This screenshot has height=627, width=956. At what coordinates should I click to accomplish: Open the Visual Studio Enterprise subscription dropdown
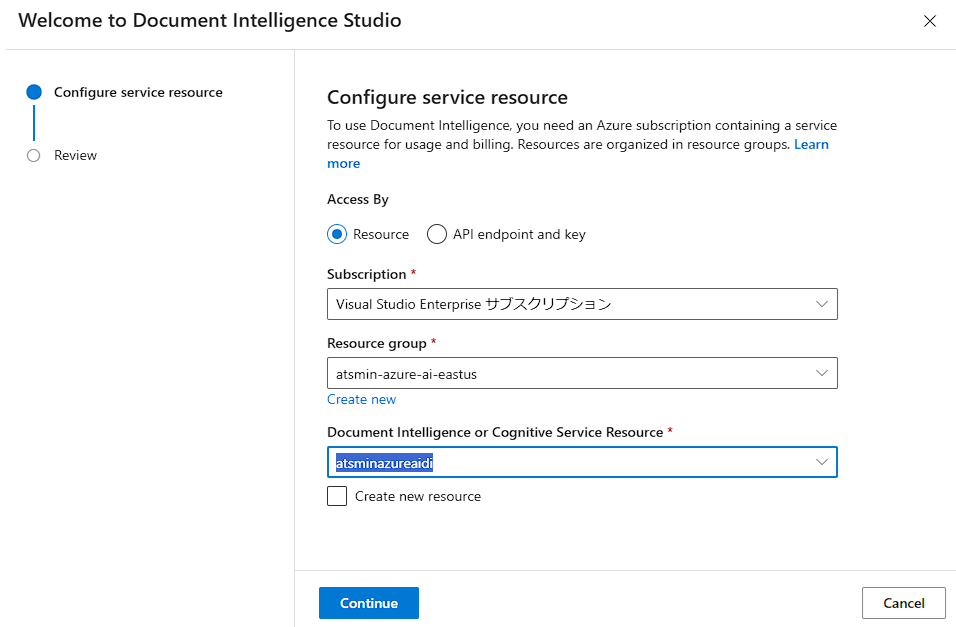[570, 304]
